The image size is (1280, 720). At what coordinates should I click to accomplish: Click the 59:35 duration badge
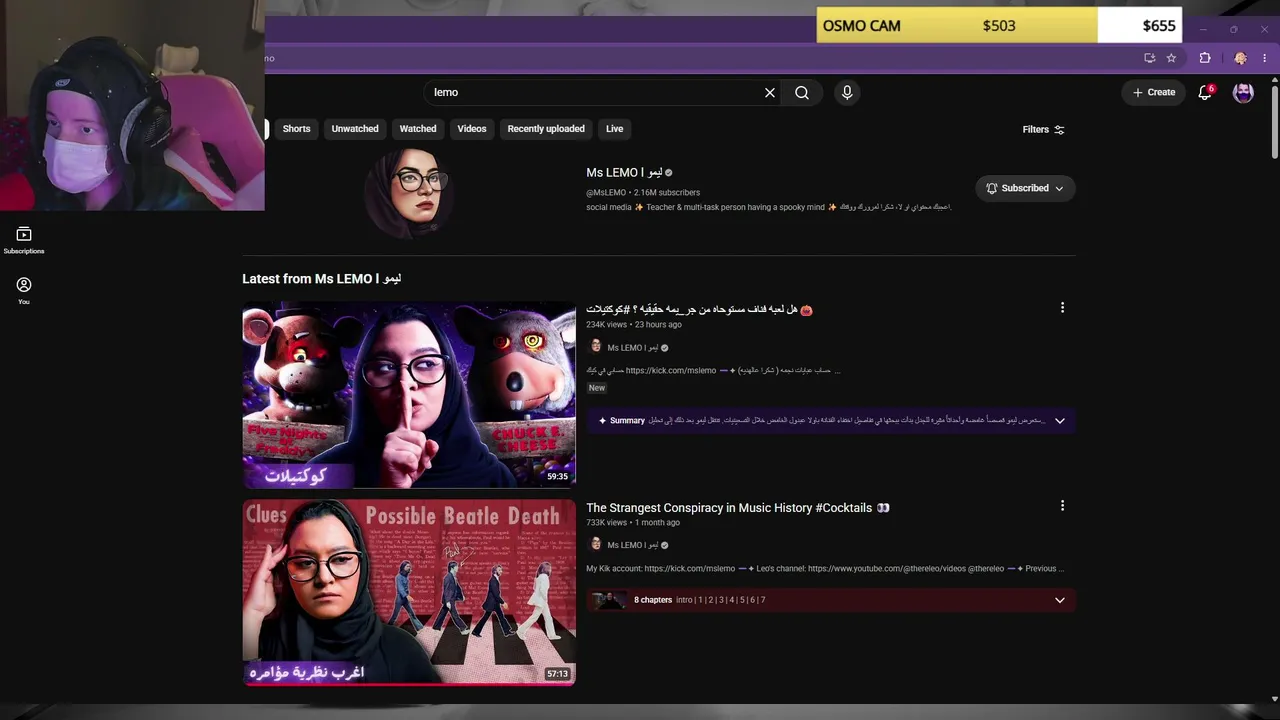coord(557,476)
